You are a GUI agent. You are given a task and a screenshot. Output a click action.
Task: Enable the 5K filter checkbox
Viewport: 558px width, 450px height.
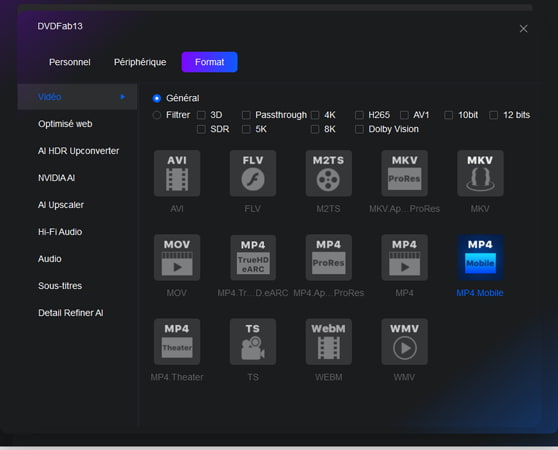click(246, 129)
